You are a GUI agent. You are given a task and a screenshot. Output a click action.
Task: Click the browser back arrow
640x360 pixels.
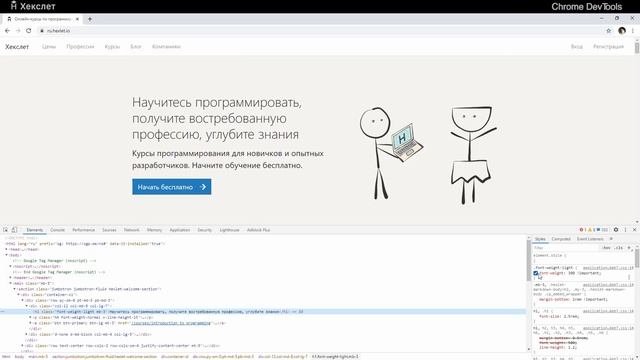pos(7,31)
